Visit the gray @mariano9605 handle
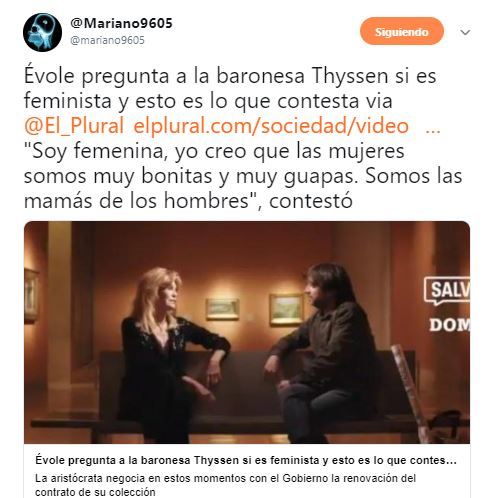 tap(107, 41)
